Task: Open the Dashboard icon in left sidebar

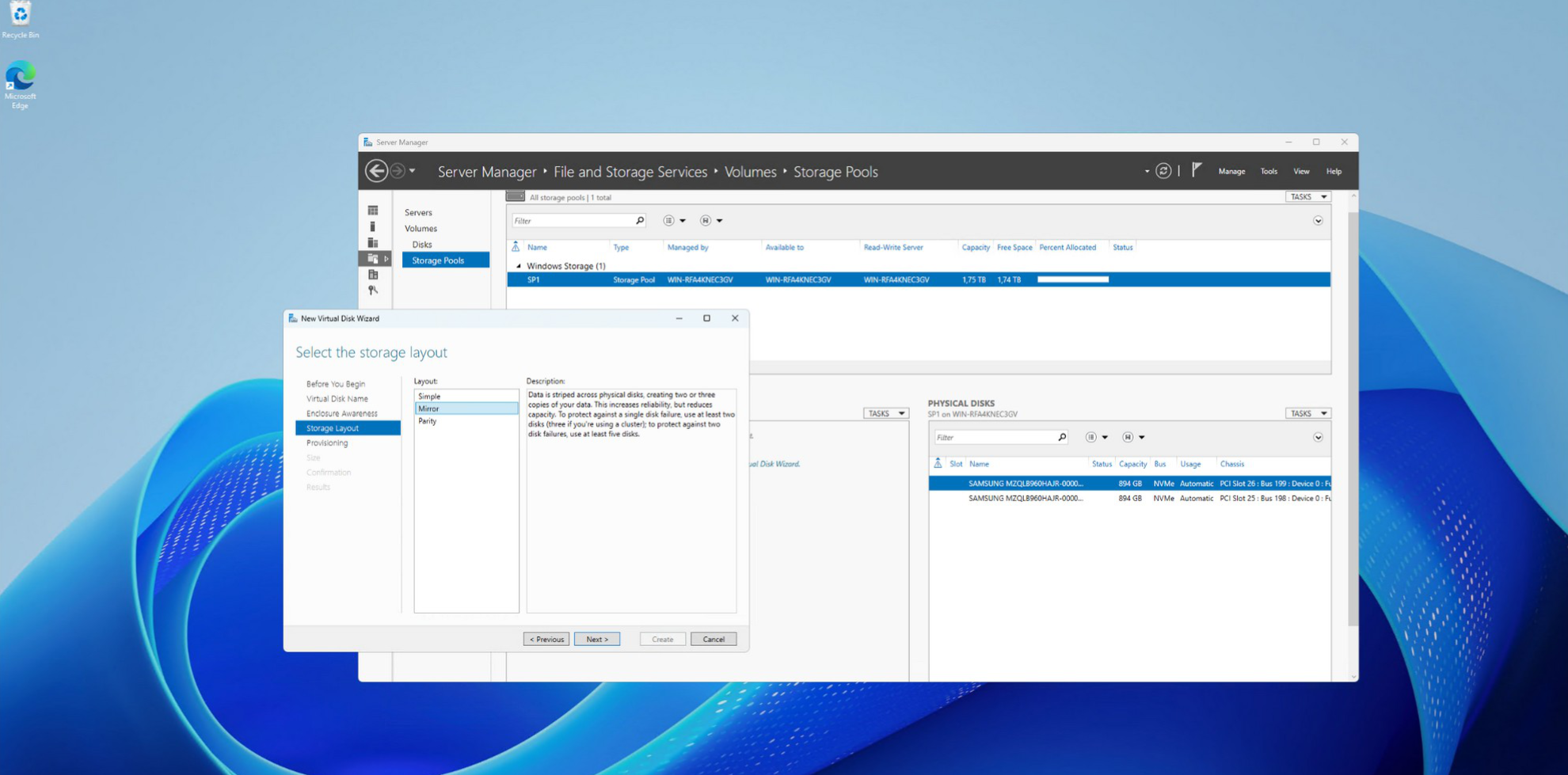Action: [373, 211]
